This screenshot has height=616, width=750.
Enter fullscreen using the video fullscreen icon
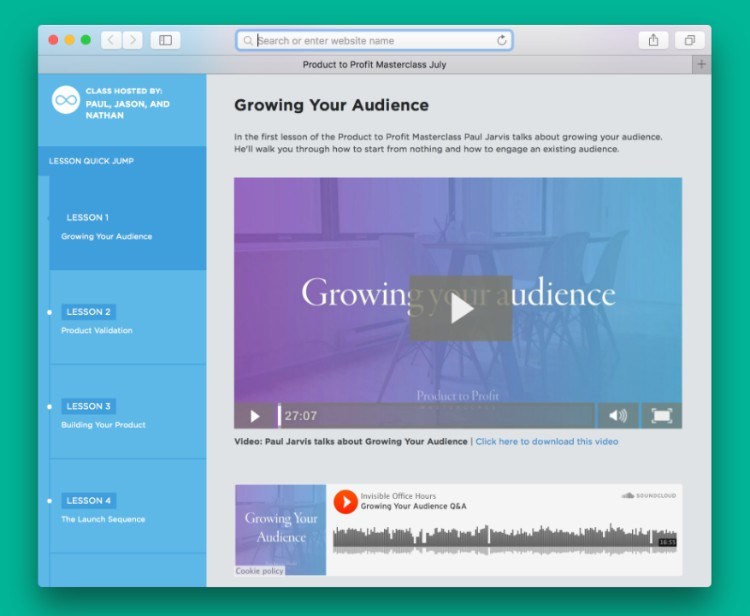coord(662,416)
